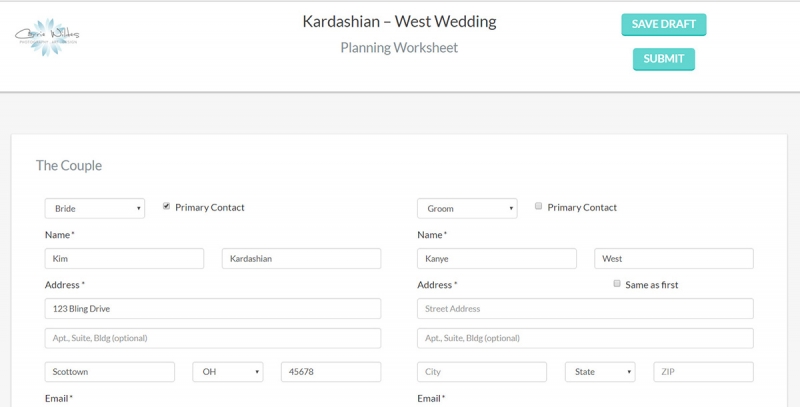Edit the first name field containing Kim

pos(124,259)
